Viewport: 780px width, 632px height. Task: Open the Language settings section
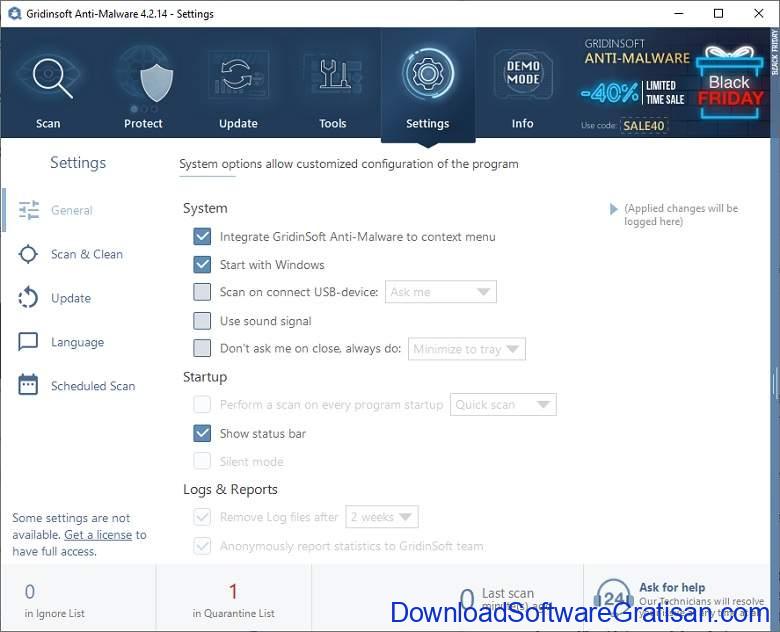pyautogui.click(x=78, y=342)
